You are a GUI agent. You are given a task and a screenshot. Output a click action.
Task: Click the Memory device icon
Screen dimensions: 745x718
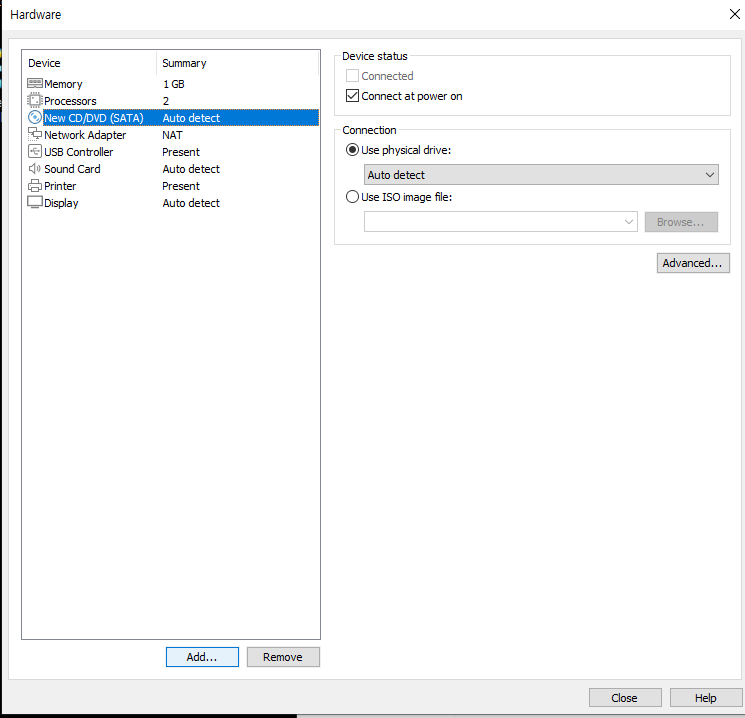pos(35,84)
